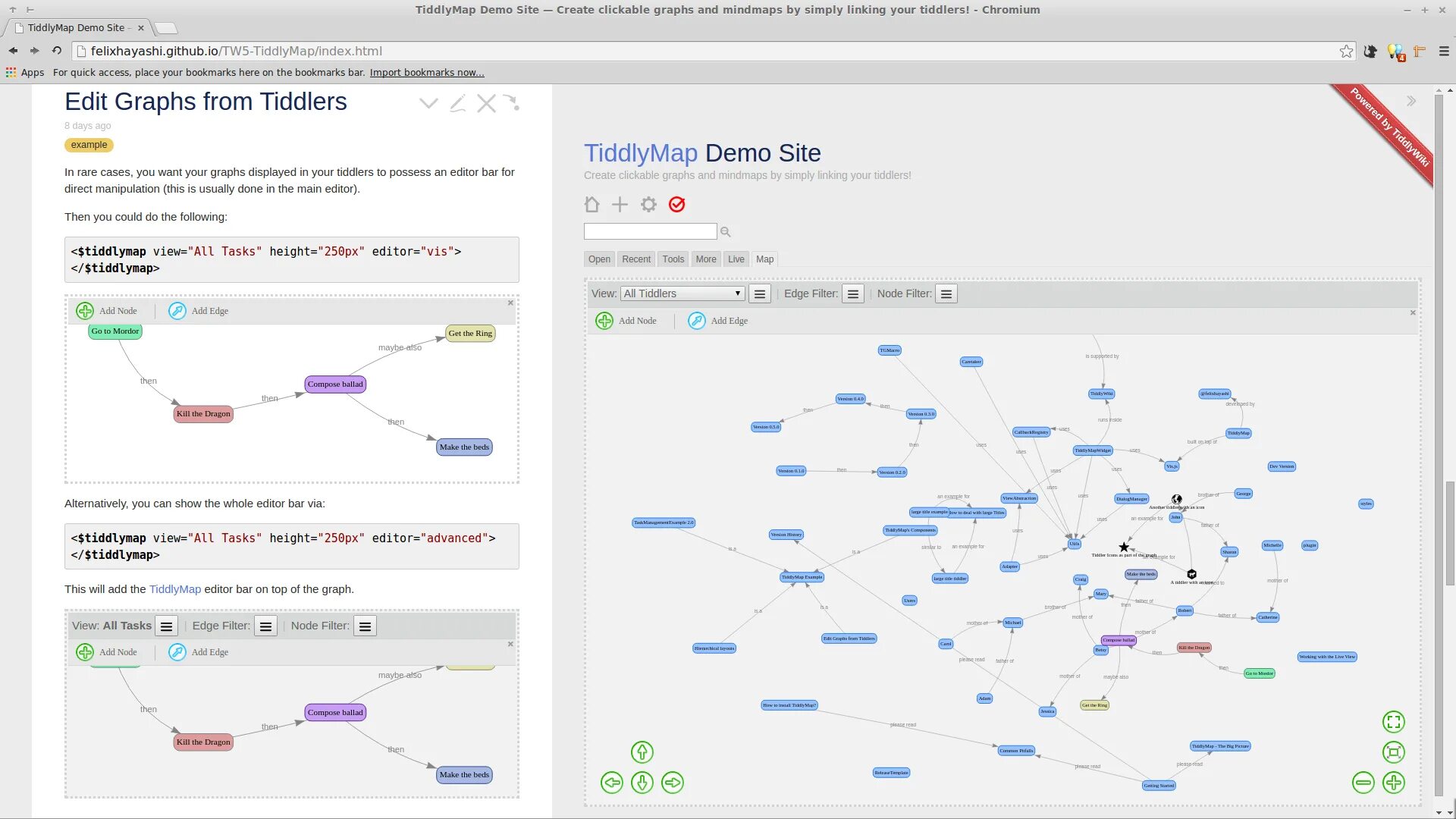Click the TiddlyMap home/reset icon
Image resolution: width=1456 pixels, height=819 pixels.
[x=591, y=204]
